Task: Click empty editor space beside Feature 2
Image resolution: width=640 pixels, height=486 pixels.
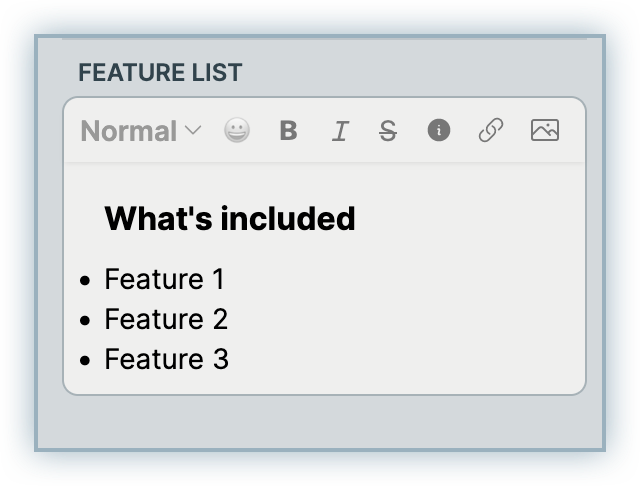Action: (400, 320)
